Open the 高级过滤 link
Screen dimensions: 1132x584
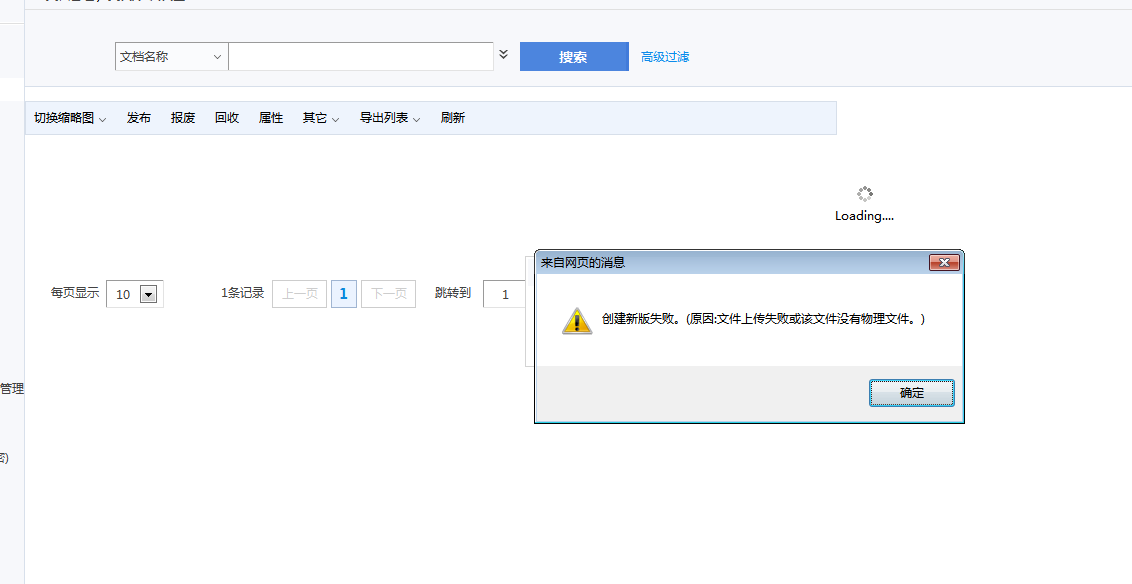[x=665, y=56]
